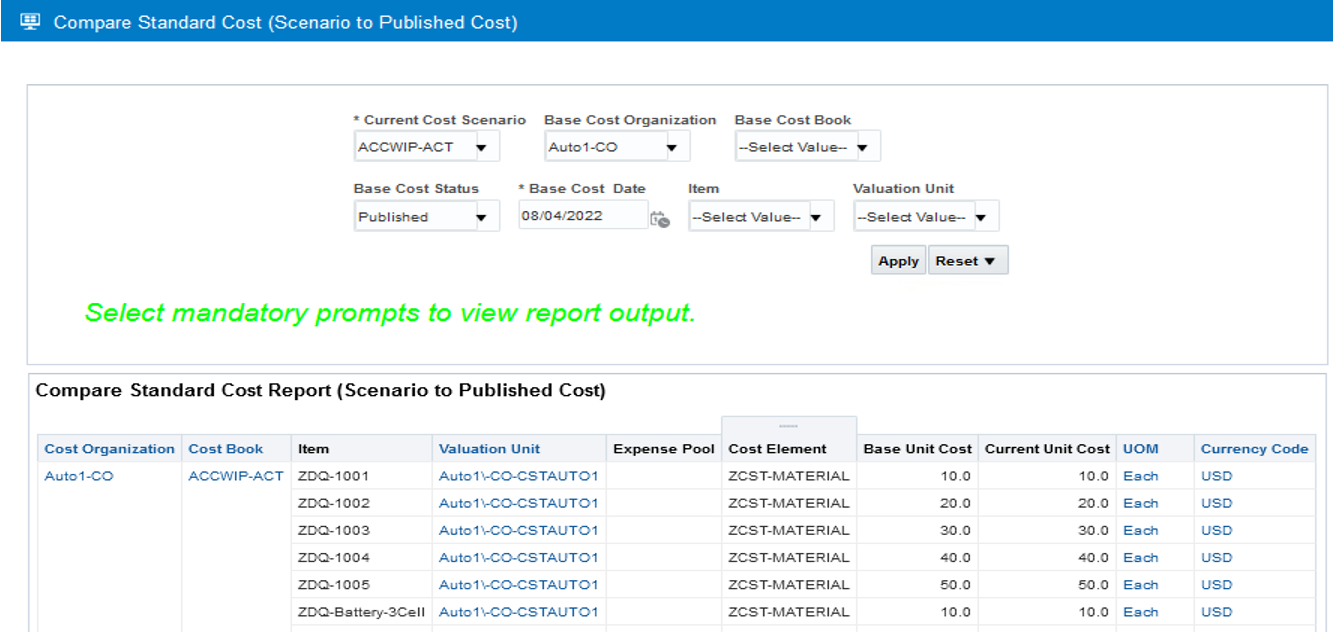Viewport: 1334px width, 632px height.
Task: Open valuation unit link in ZDQ-1001 row
Action: (x=518, y=476)
